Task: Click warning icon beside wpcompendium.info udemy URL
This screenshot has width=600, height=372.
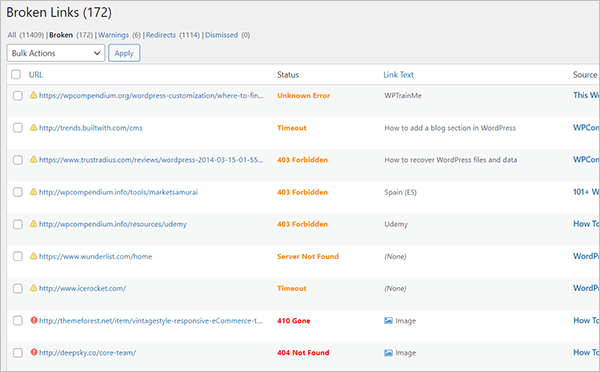Action: (34, 224)
